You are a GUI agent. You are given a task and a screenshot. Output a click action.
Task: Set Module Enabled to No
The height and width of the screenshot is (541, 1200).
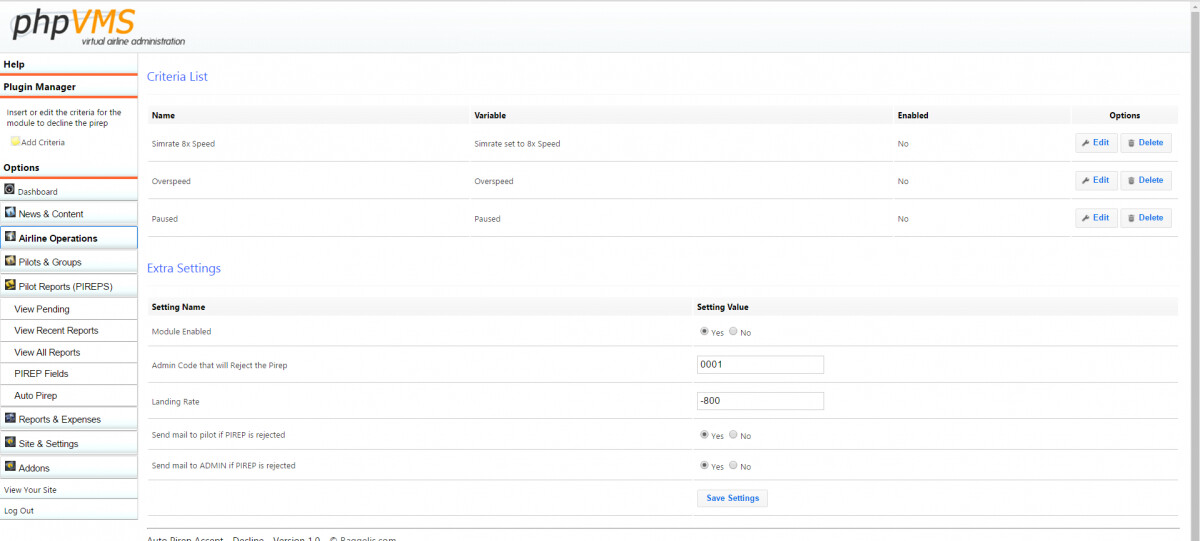coord(734,332)
